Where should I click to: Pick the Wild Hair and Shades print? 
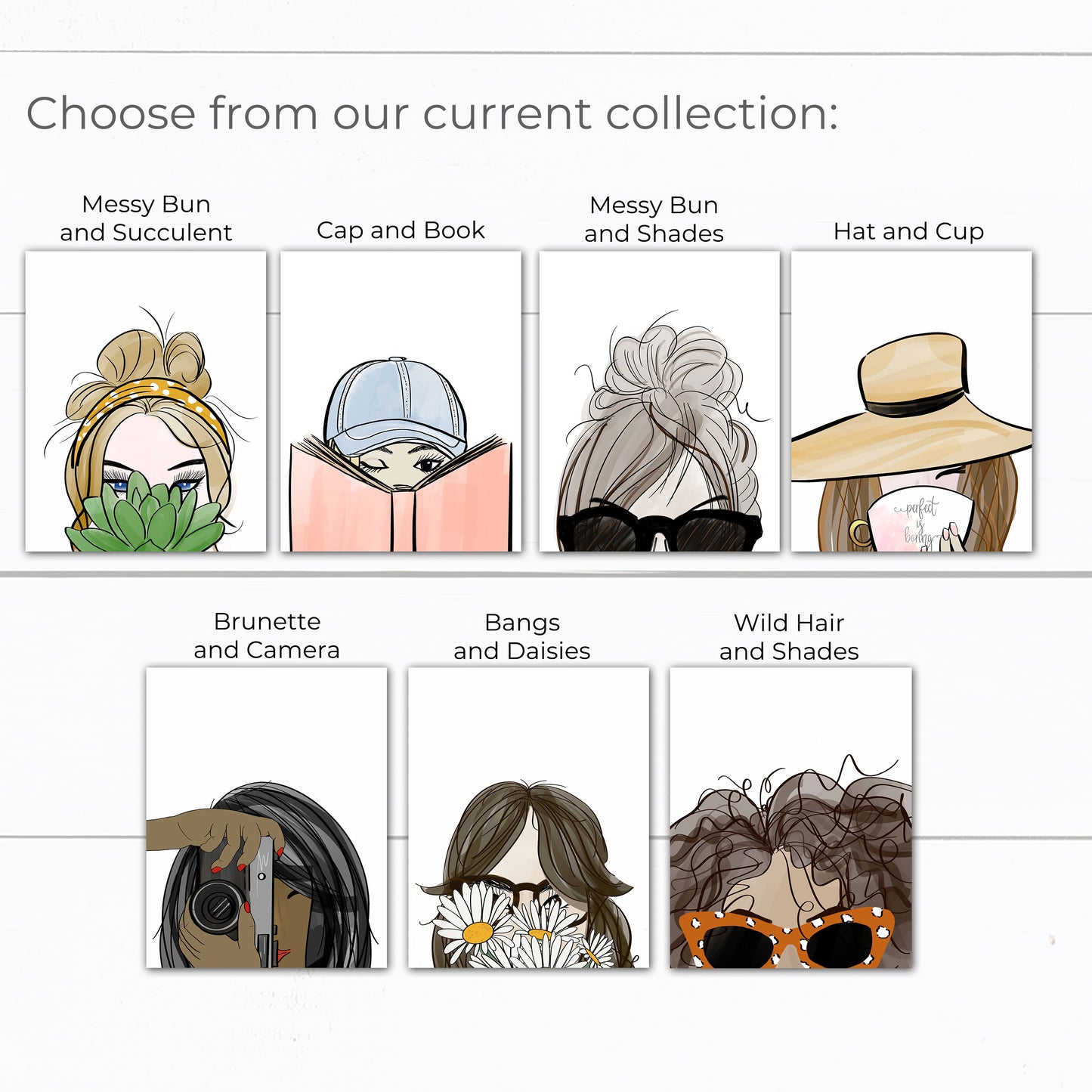pos(790,817)
